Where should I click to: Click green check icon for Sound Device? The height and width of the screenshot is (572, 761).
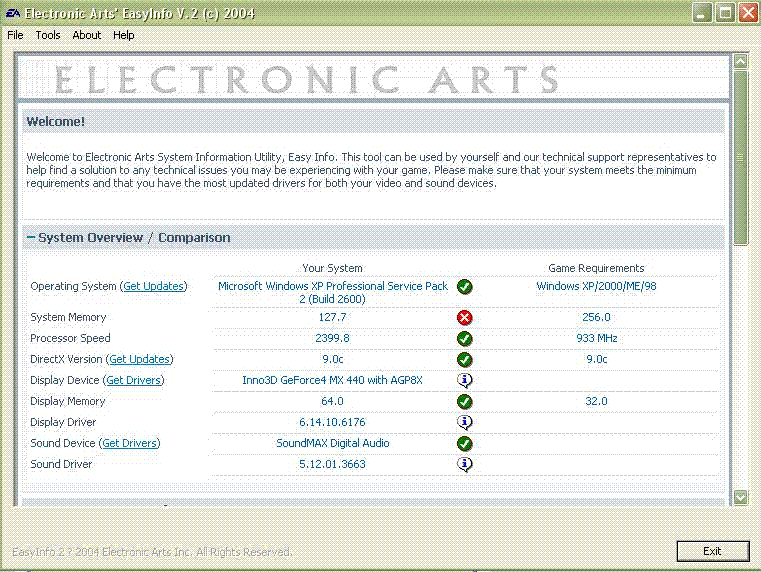[464, 443]
